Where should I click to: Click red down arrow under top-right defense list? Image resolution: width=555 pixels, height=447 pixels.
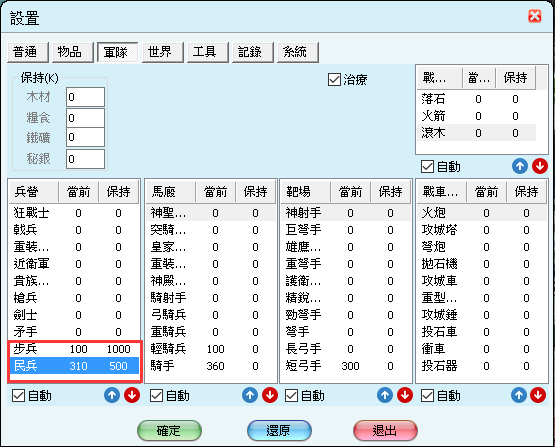pyautogui.click(x=540, y=166)
